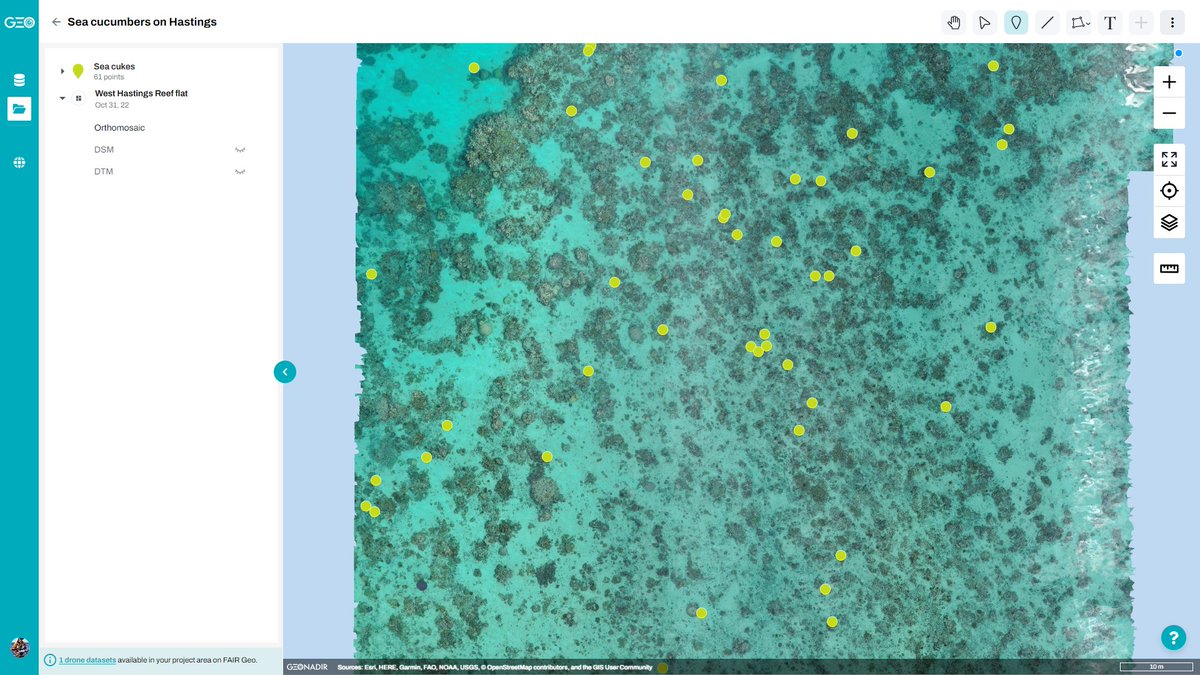Select the DSM layer
This screenshot has width=1200, height=675.
tap(104, 150)
